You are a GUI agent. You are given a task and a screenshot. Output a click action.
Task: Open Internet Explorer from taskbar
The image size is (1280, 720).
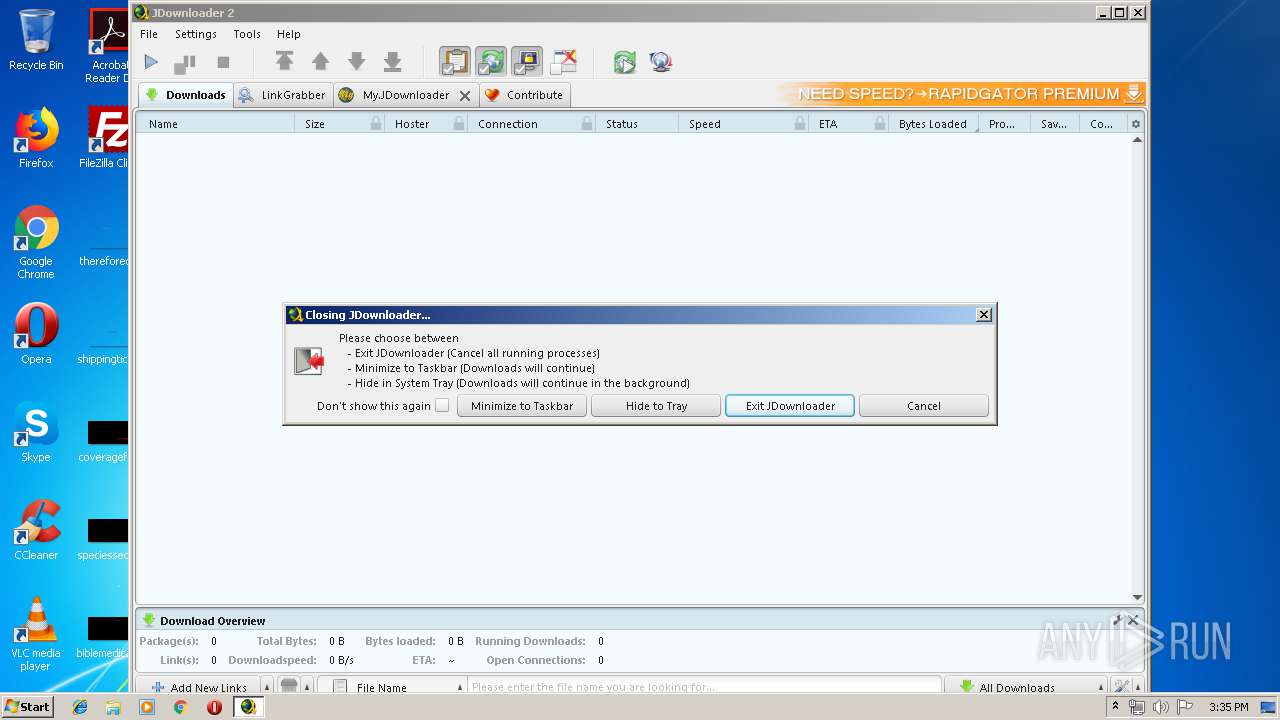click(x=80, y=706)
